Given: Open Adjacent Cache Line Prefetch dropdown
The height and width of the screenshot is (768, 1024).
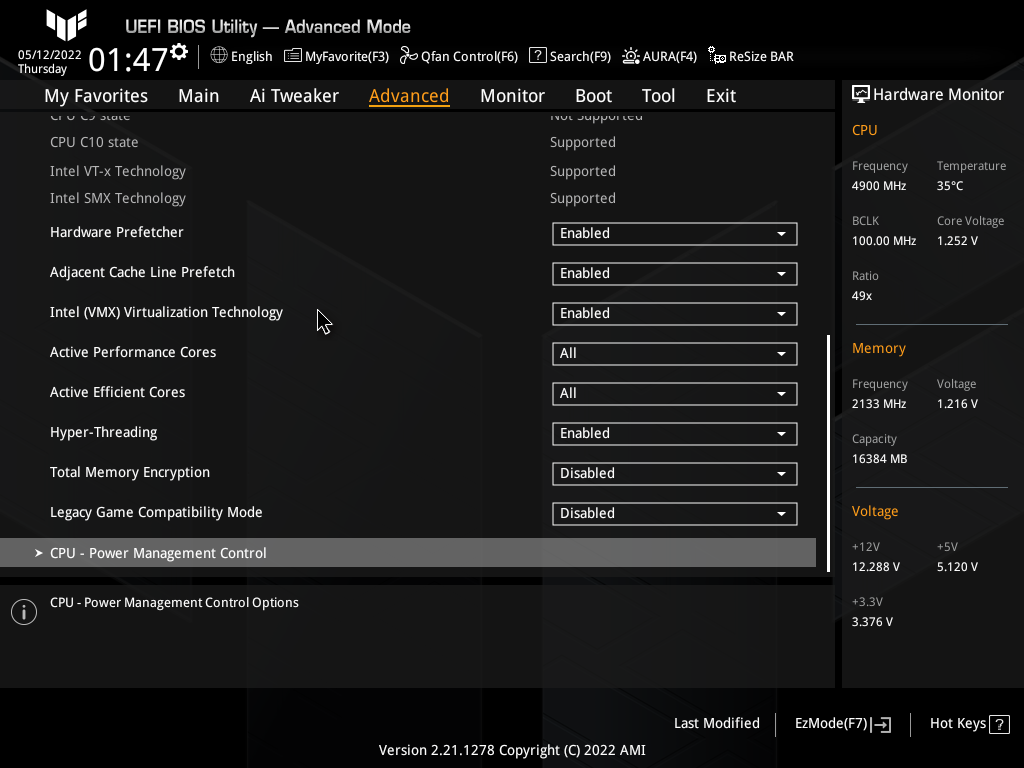Looking at the screenshot, I should [675, 274].
